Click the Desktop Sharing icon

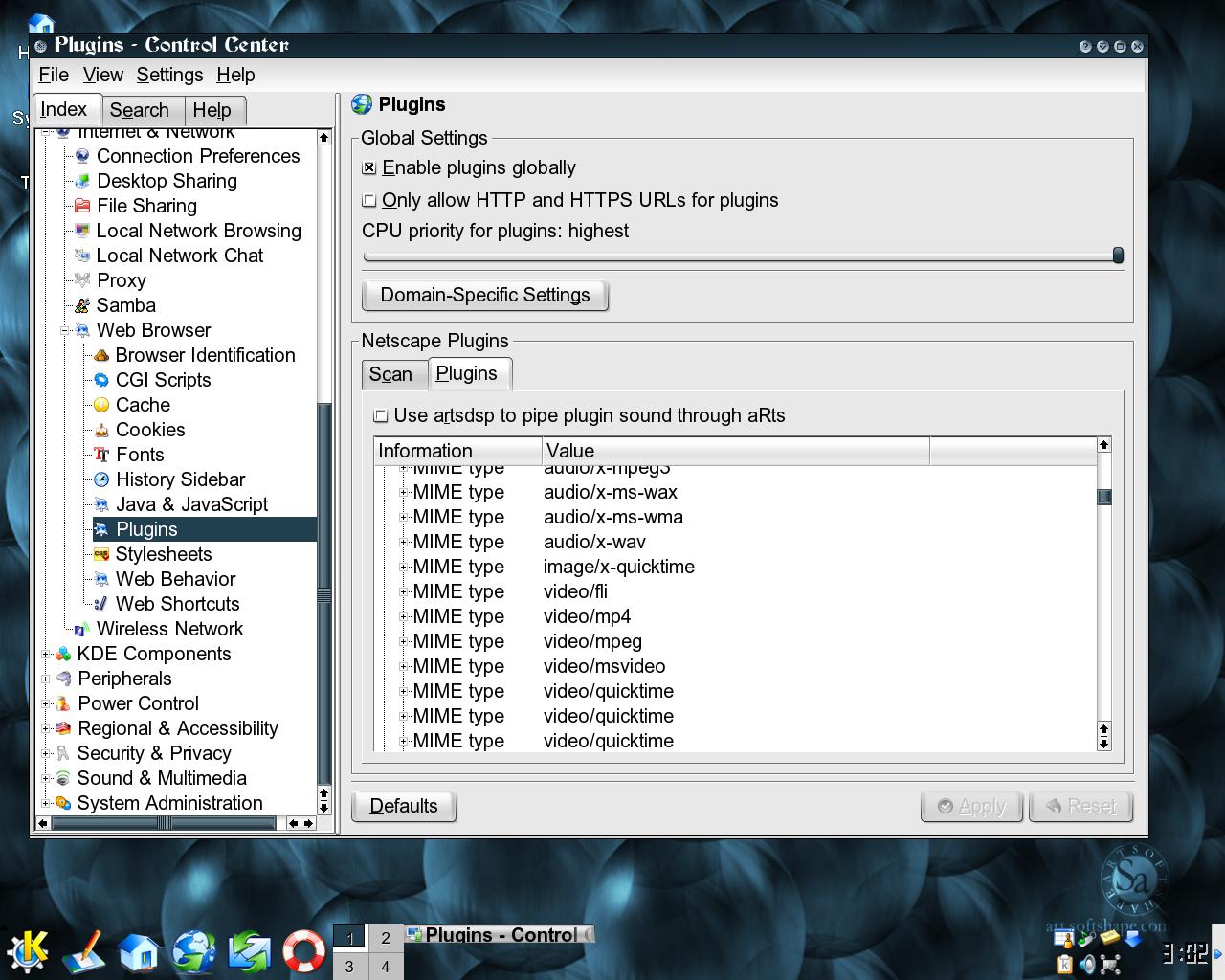click(82, 181)
